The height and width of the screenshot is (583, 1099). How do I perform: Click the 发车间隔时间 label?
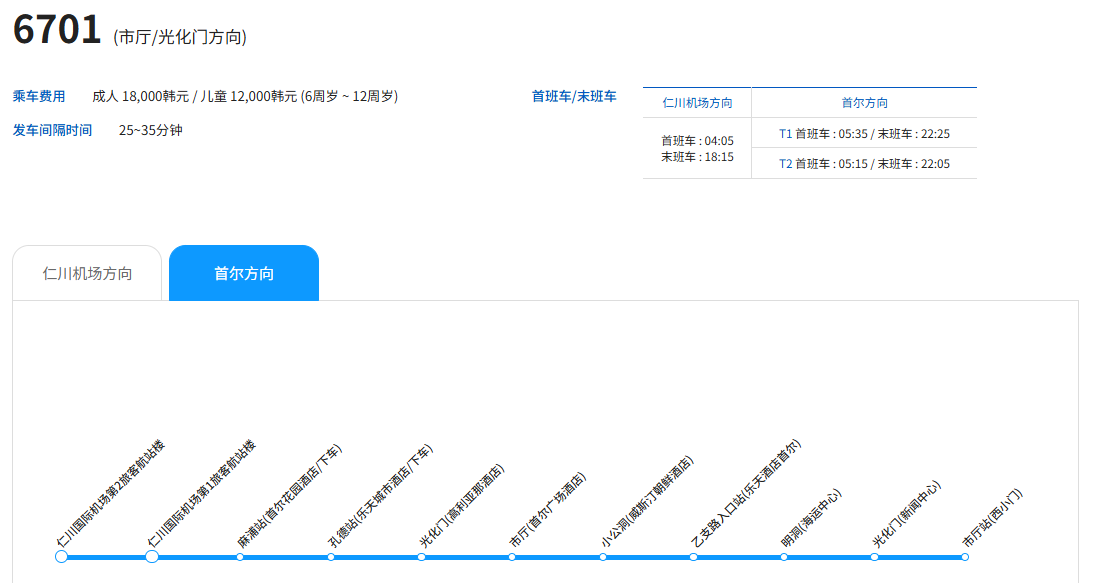[52, 130]
